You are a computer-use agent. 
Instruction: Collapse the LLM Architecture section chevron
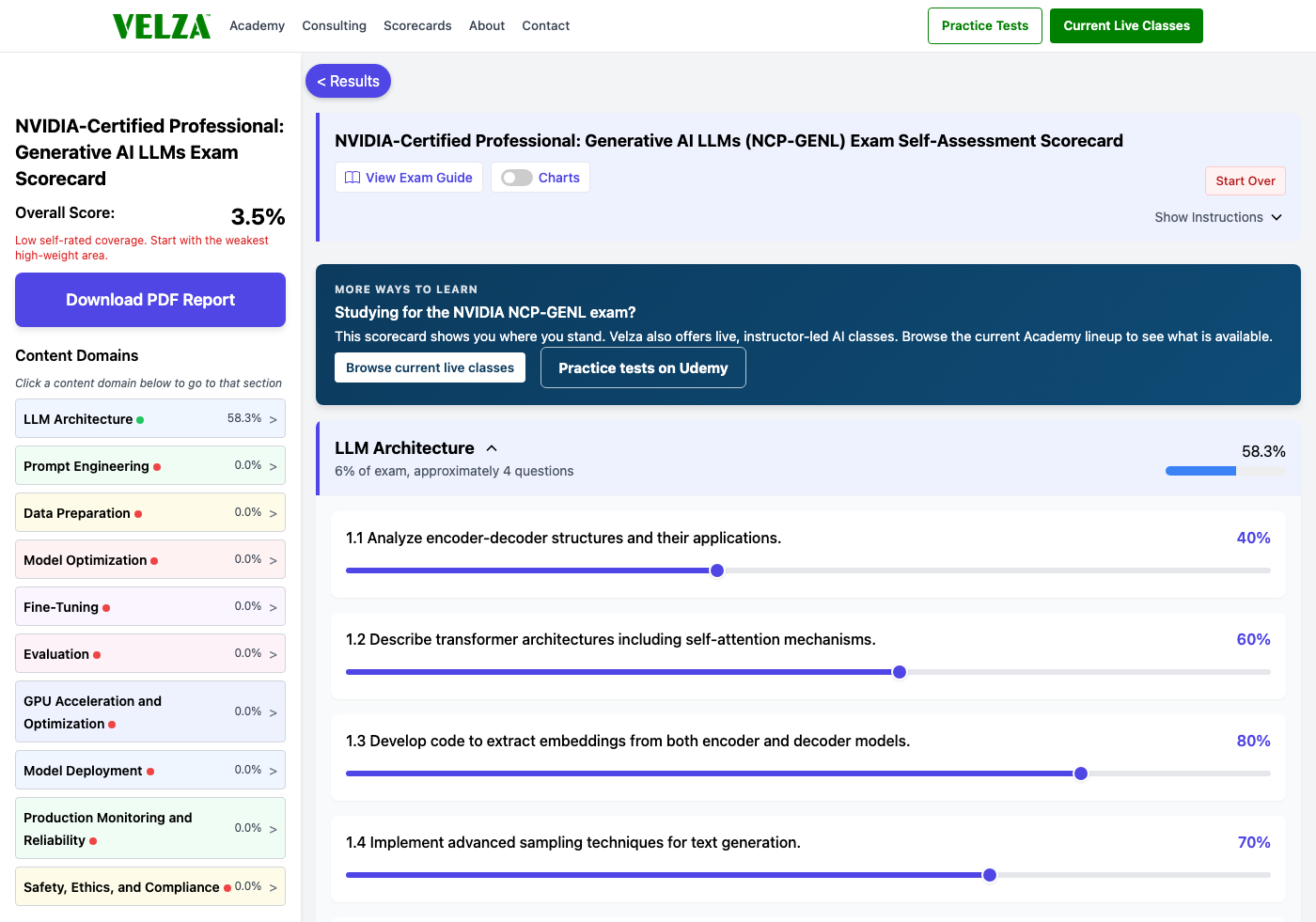pos(492,448)
